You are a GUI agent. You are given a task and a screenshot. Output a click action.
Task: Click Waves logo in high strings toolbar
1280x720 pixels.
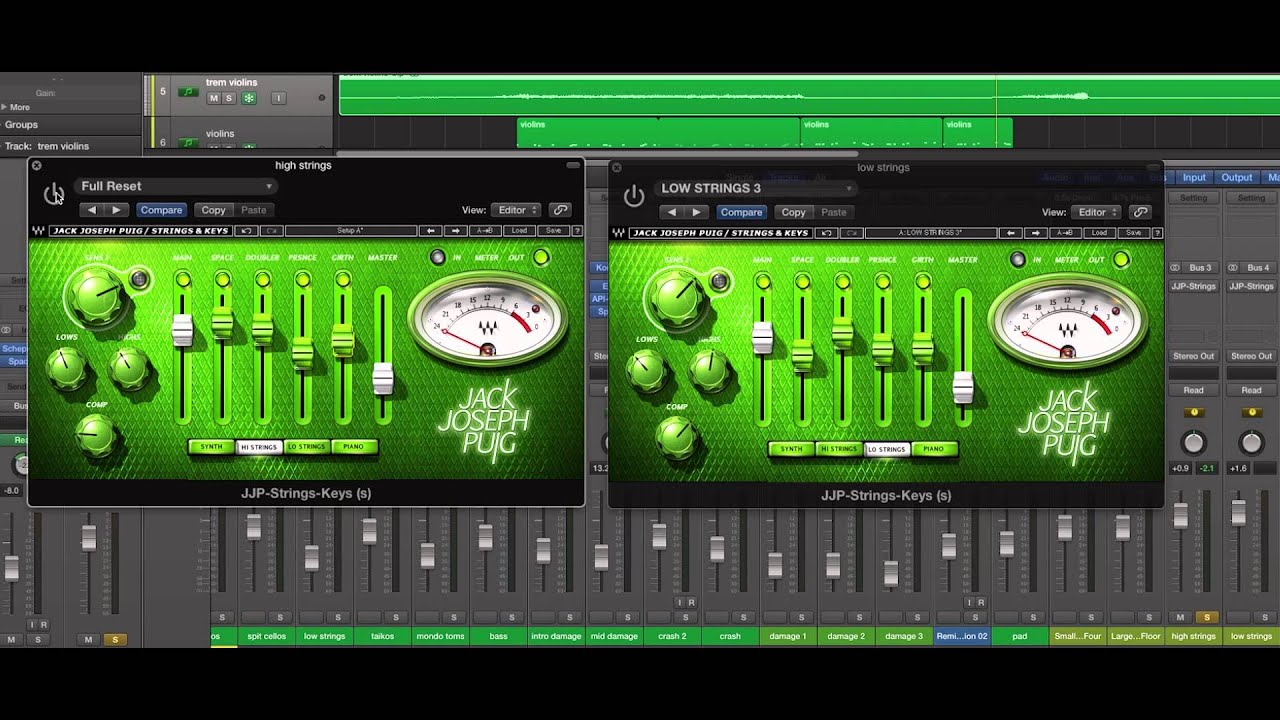pyautogui.click(x=38, y=231)
